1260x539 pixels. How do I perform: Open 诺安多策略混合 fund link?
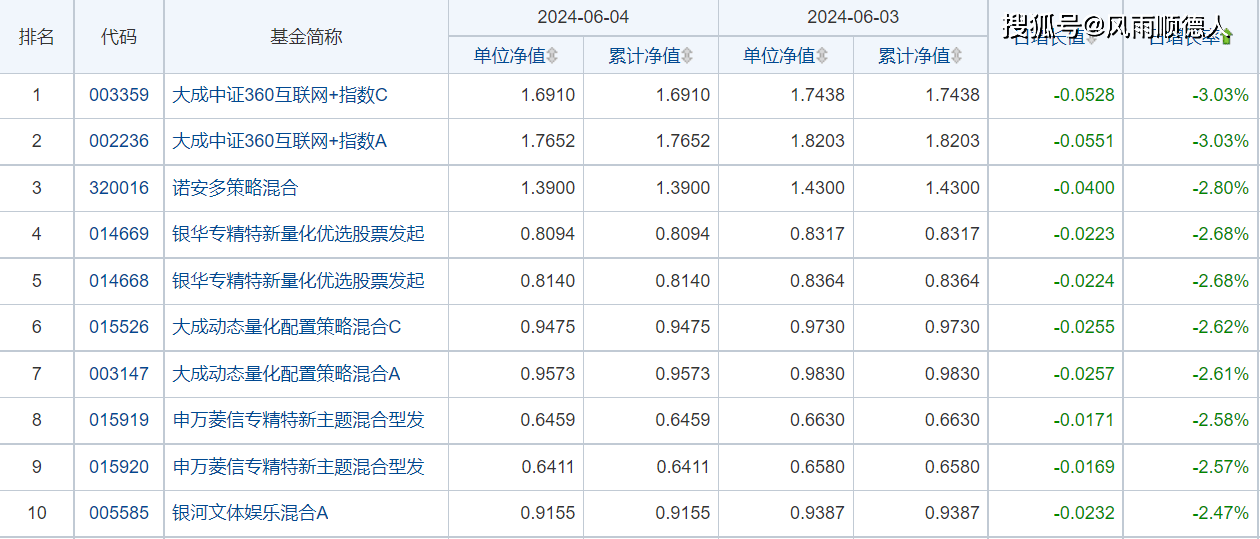235,188
